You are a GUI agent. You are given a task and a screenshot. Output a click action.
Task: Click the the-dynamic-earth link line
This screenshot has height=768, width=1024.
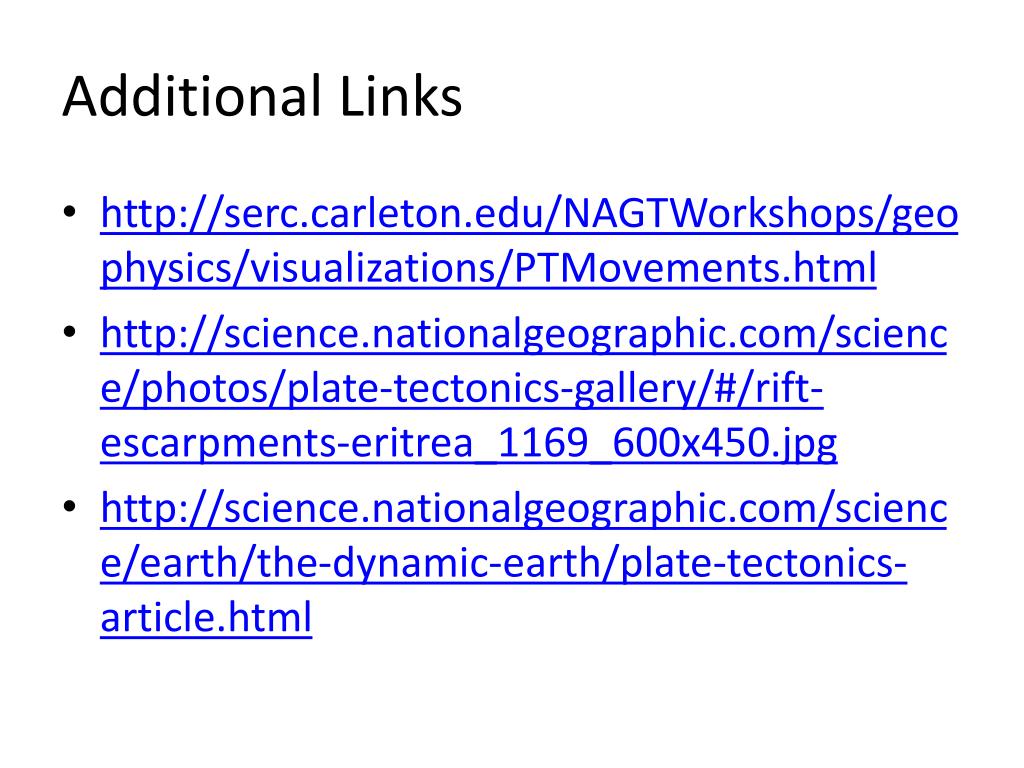click(504, 564)
